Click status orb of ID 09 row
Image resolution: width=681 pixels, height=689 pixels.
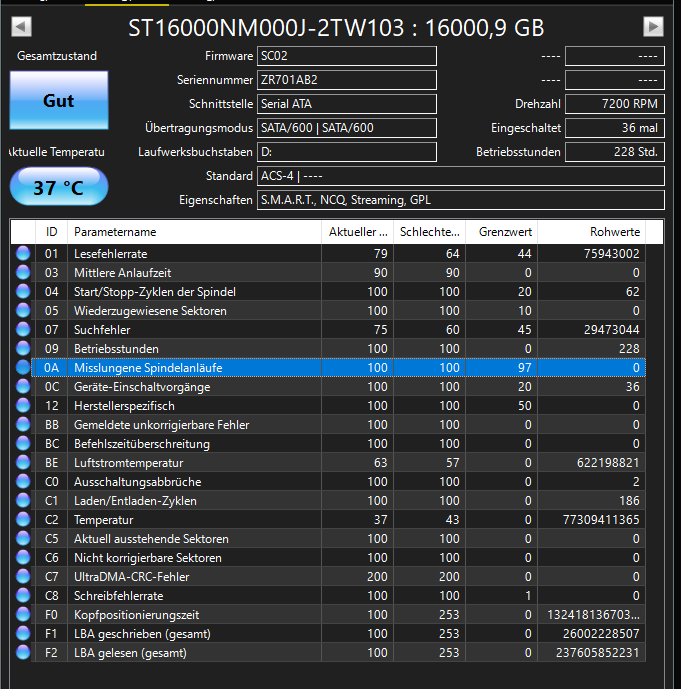coord(23,348)
